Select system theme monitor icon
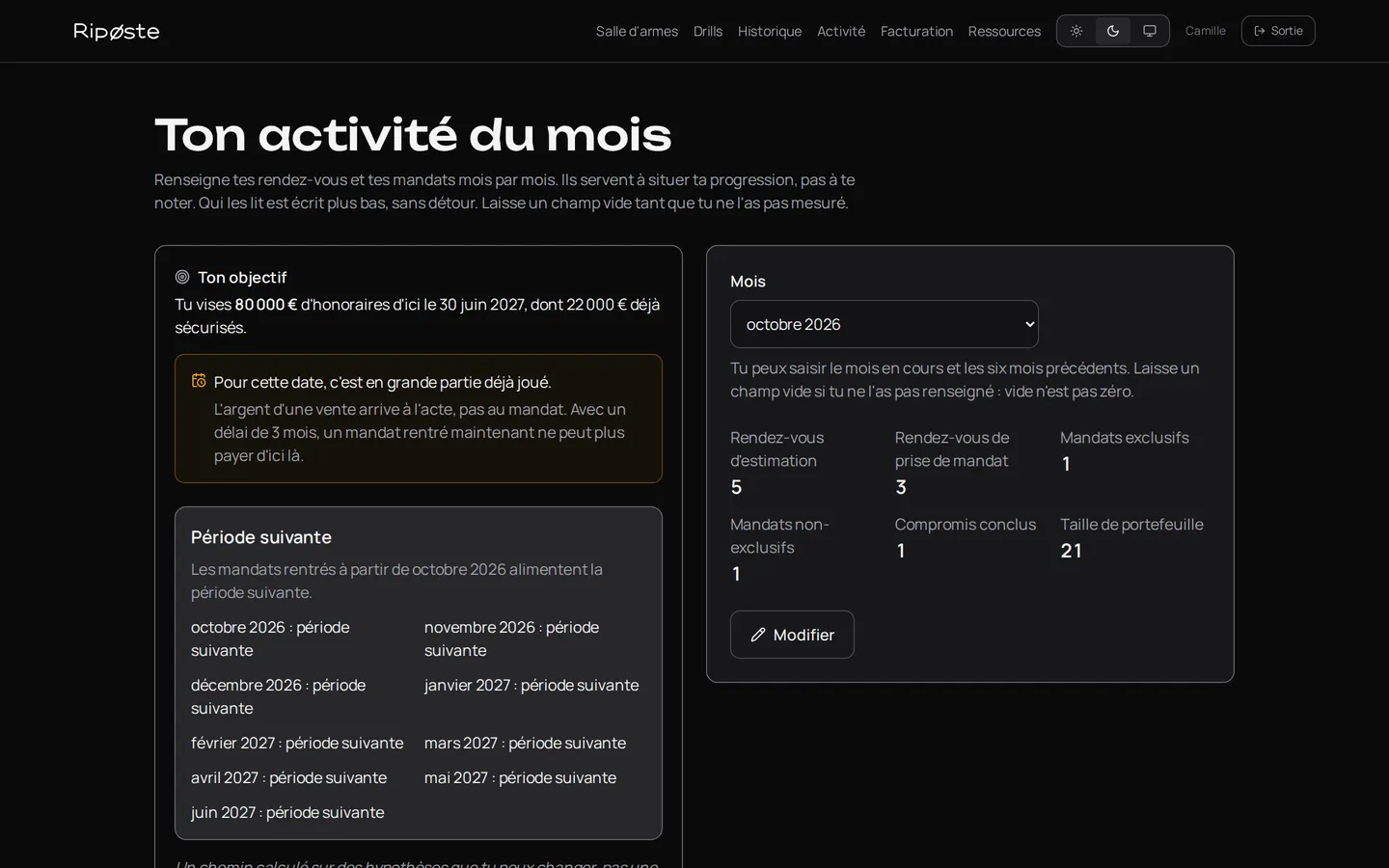The image size is (1389, 868). click(x=1150, y=31)
